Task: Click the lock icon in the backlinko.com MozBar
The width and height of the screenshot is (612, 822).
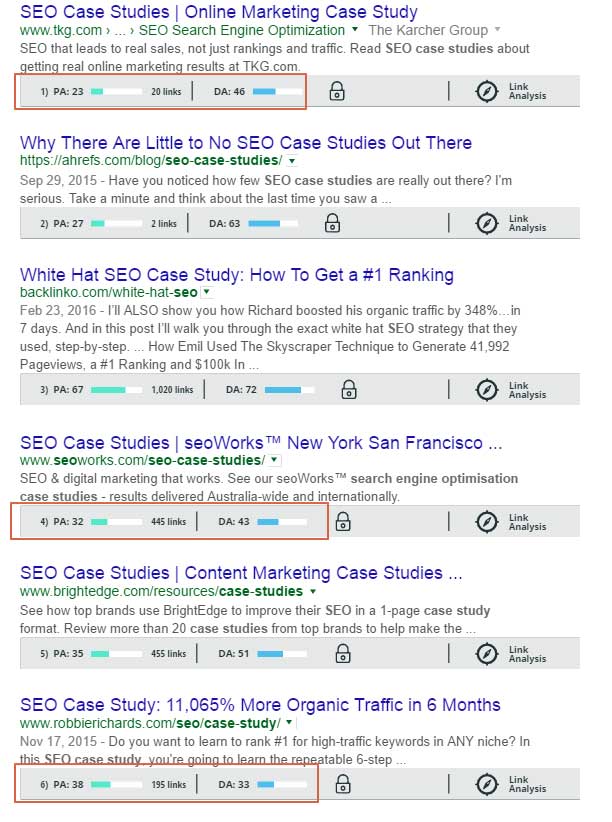Action: coord(347,389)
